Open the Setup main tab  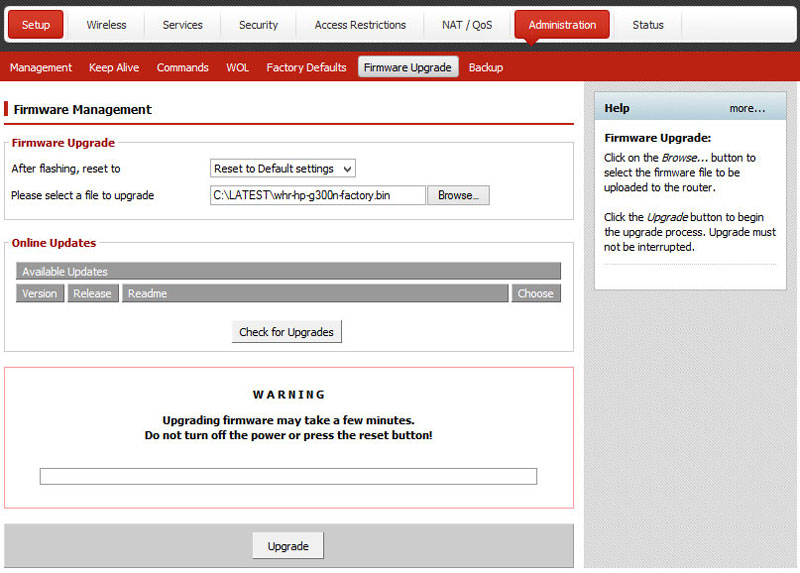coord(36,25)
